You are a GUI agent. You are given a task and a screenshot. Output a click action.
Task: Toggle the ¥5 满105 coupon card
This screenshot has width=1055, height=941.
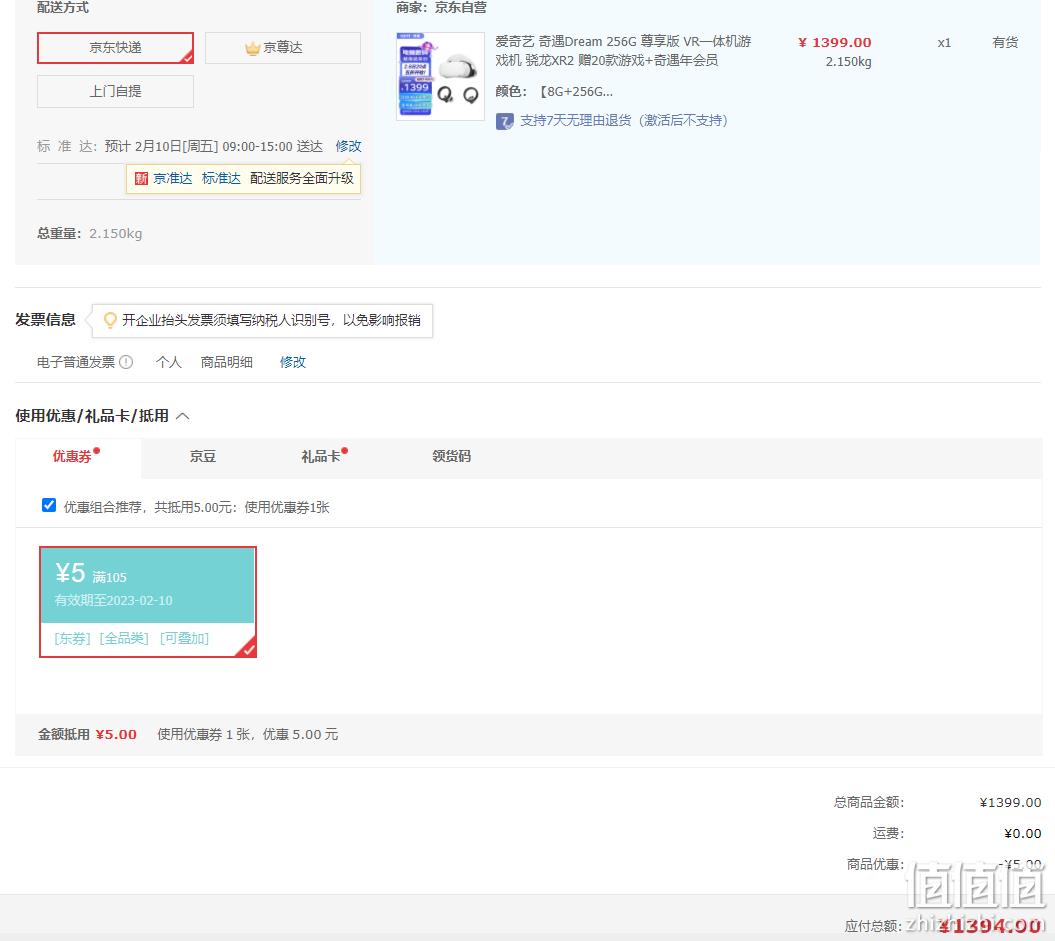coord(148,602)
